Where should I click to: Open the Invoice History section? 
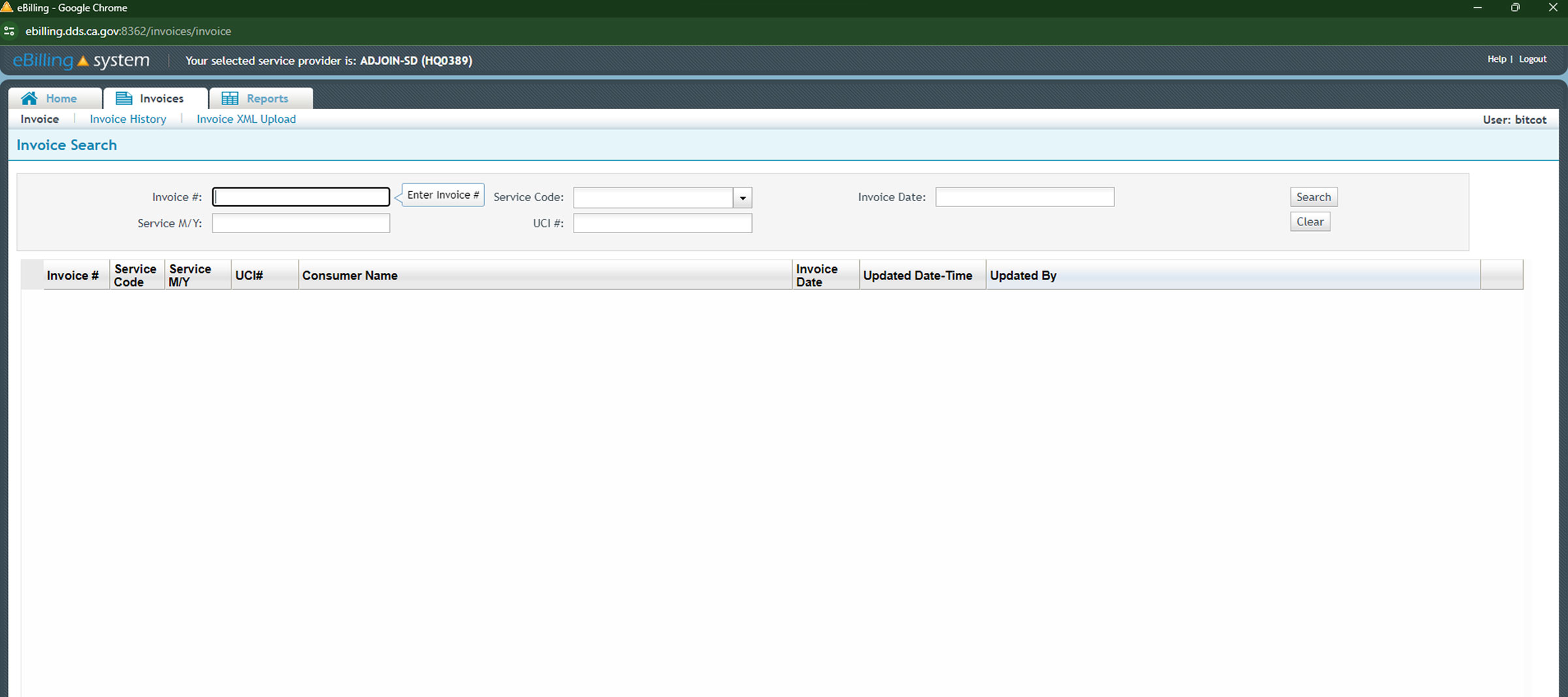tap(127, 119)
